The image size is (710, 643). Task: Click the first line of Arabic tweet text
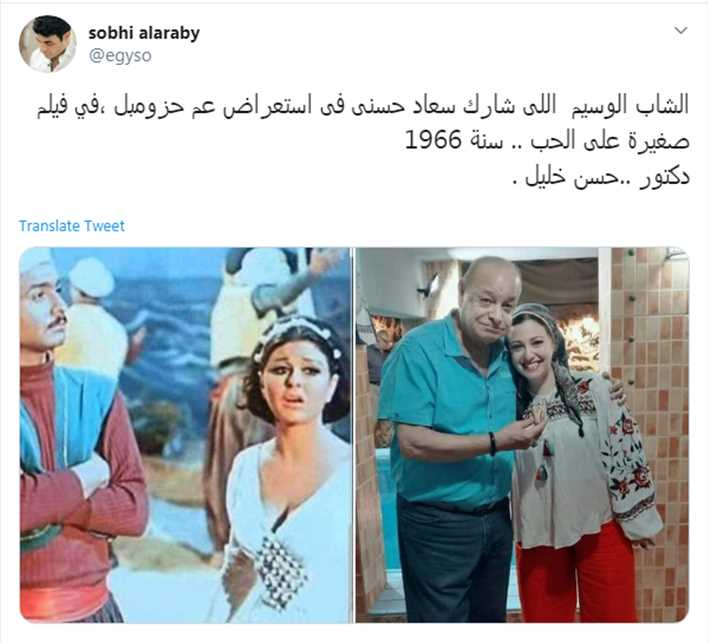(x=363, y=107)
